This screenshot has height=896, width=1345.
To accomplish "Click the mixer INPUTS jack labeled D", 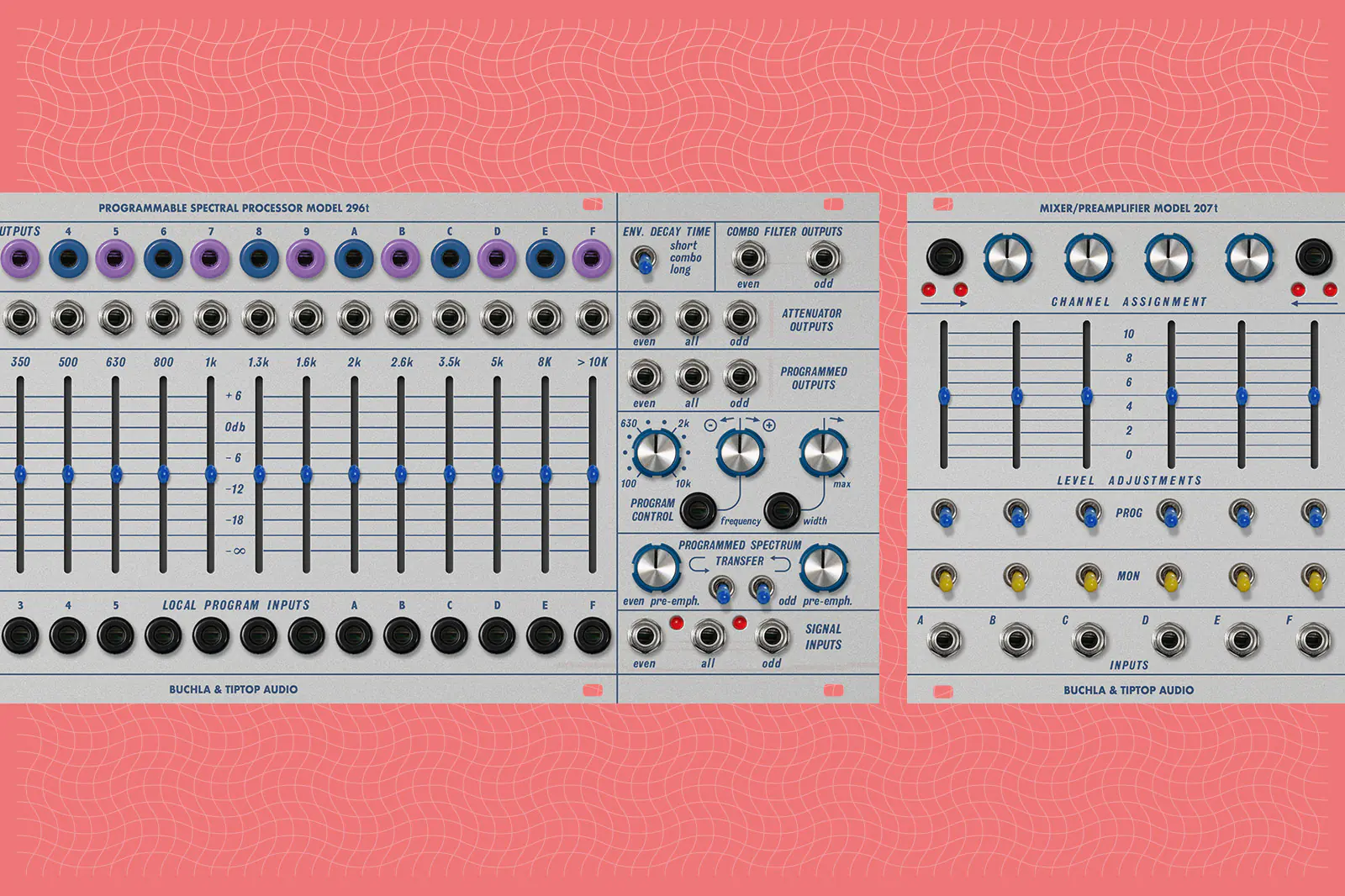I will pos(1169,640).
